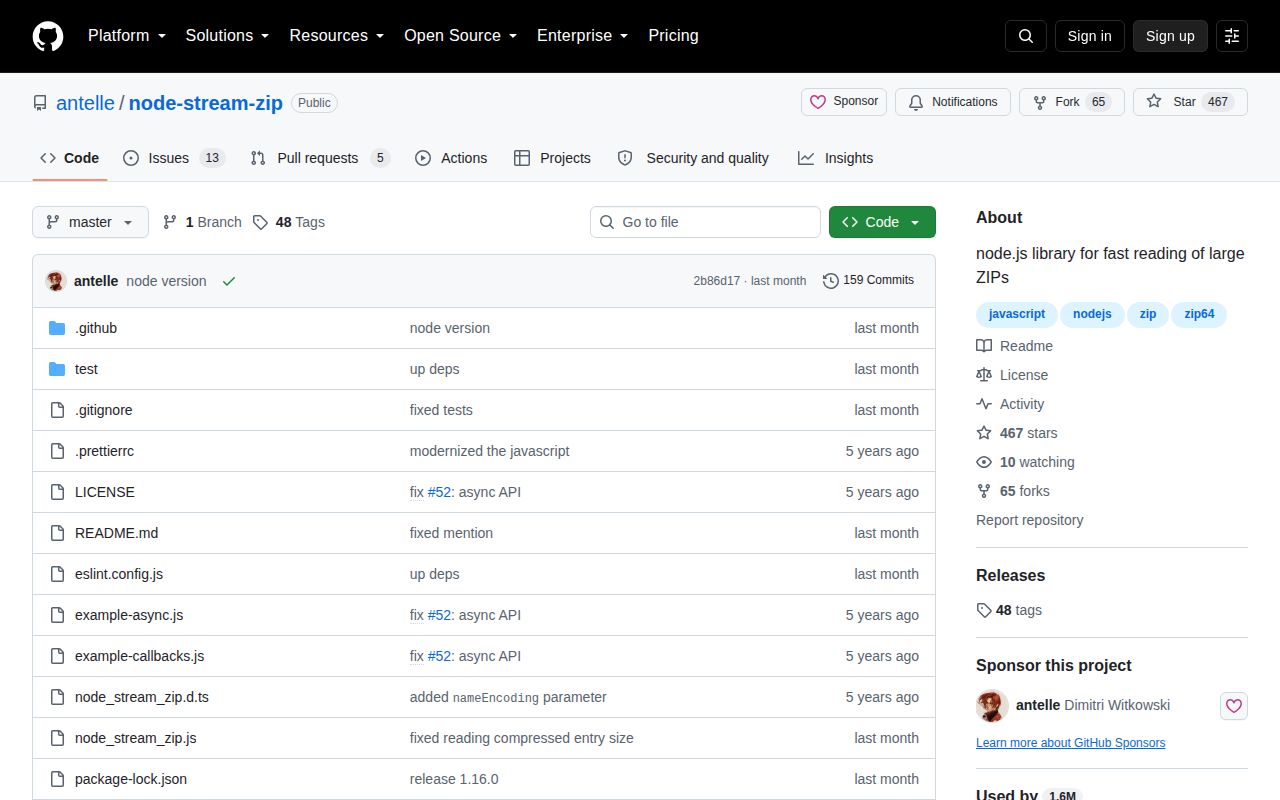Open example-callbacks.js file
The image size is (1280, 800).
coord(139,656)
